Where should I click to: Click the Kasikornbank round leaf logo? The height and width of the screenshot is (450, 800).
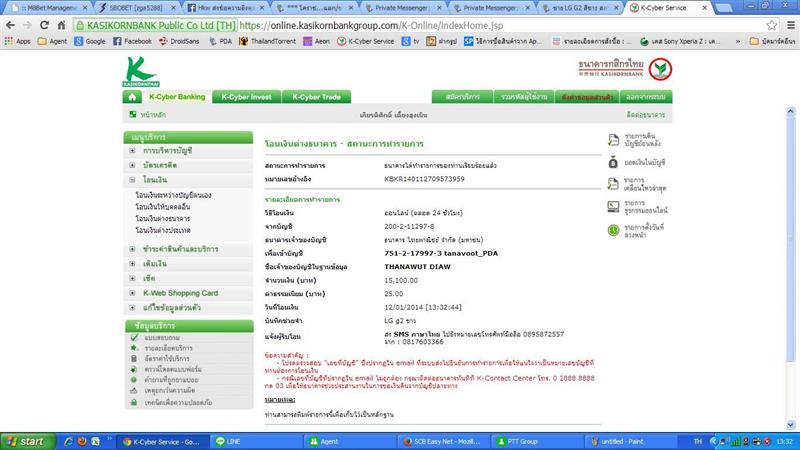tap(660, 69)
